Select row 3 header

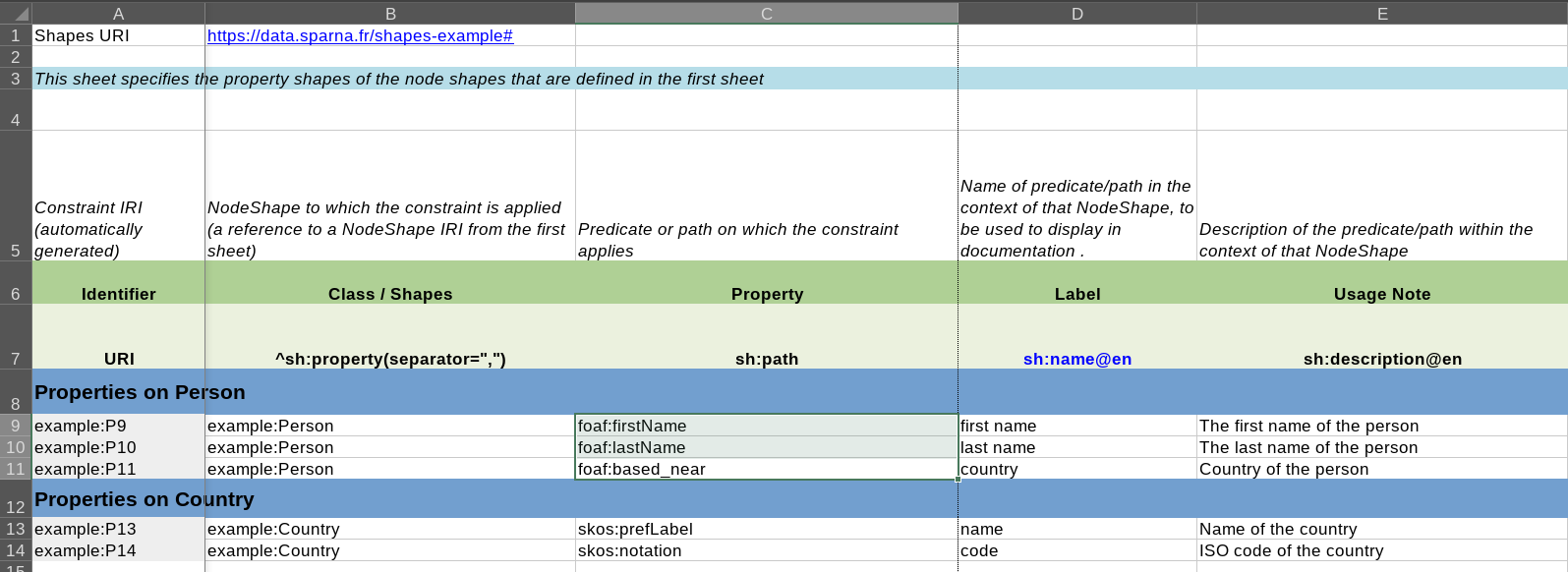16,79
